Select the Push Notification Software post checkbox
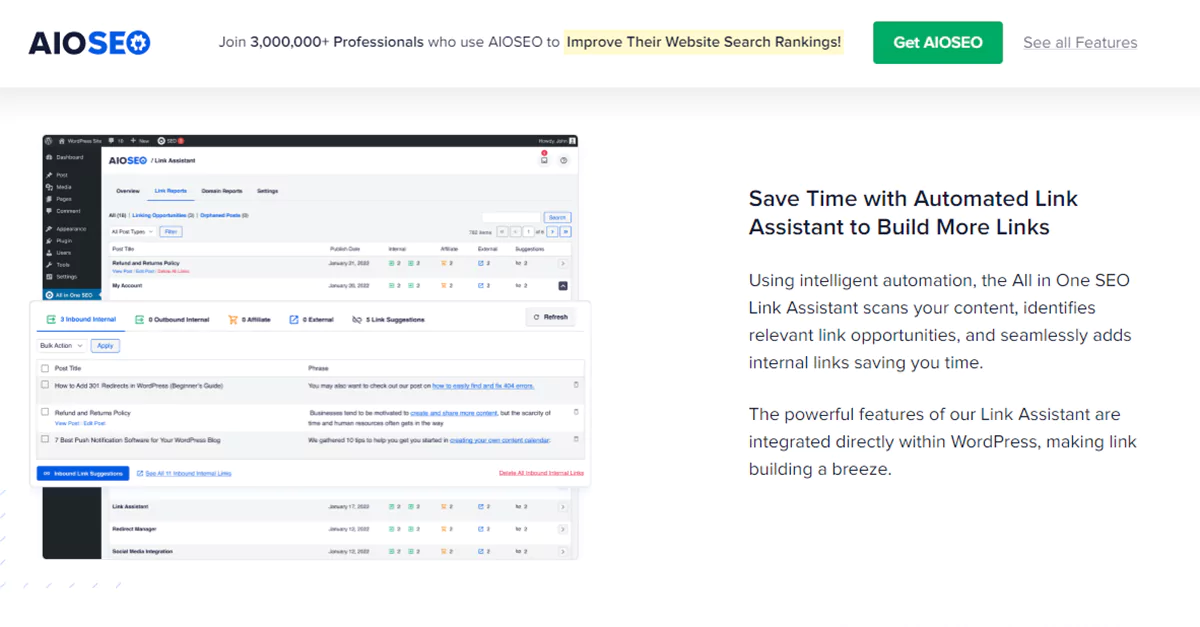This screenshot has height=627, width=1200. click(46, 438)
